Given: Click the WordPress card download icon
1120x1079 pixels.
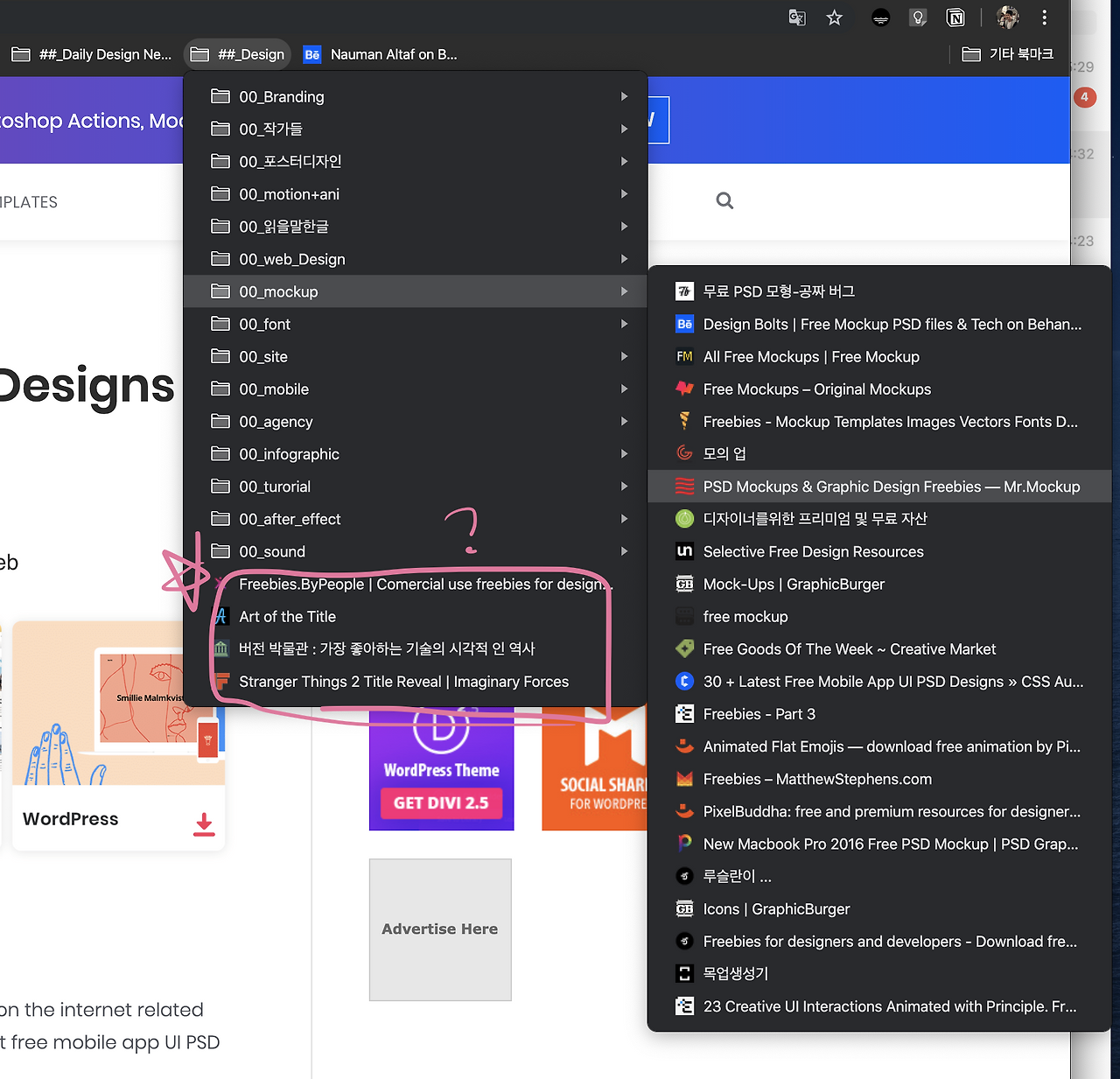Looking at the screenshot, I should click(x=204, y=823).
